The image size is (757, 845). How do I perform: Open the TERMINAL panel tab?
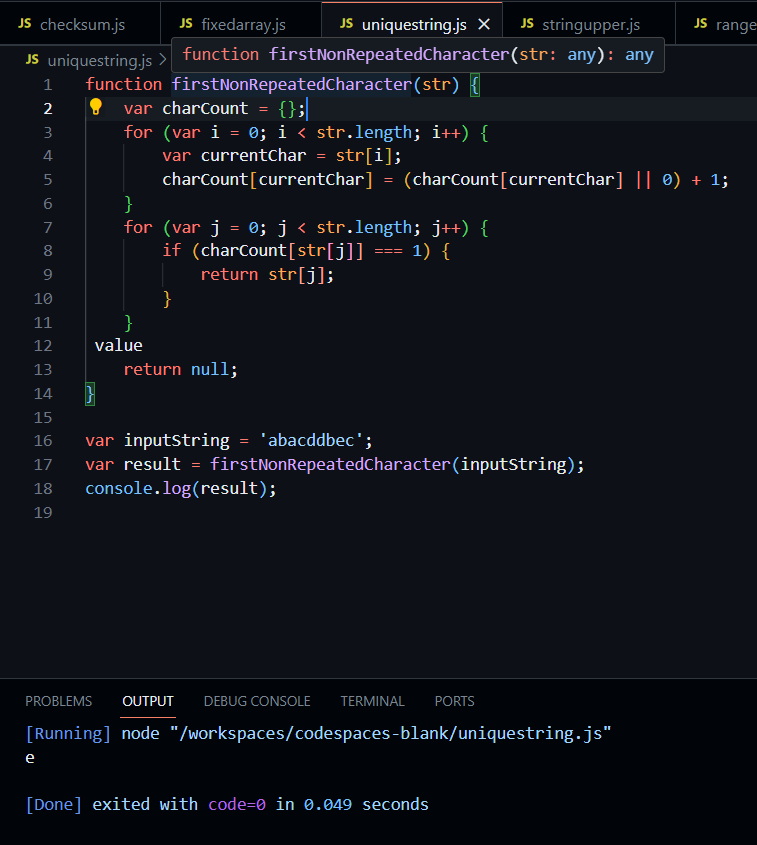point(372,701)
